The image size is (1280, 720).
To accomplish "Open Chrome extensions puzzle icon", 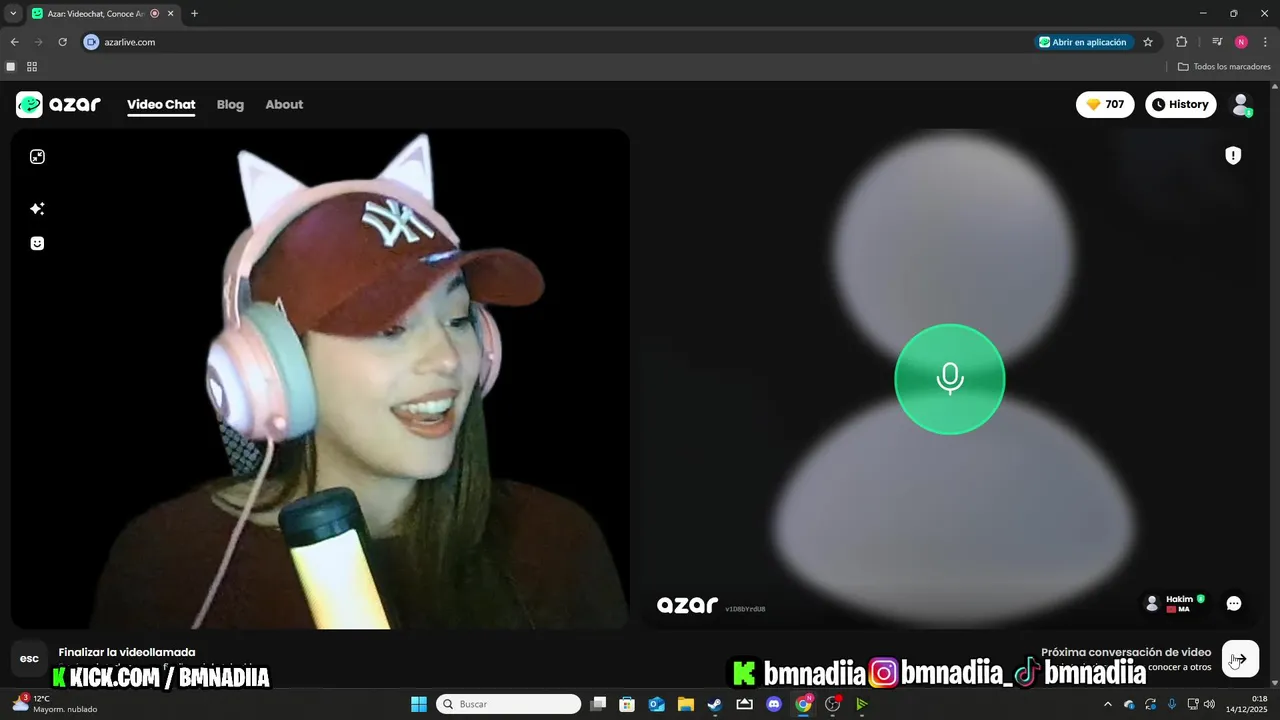I will point(1181,42).
